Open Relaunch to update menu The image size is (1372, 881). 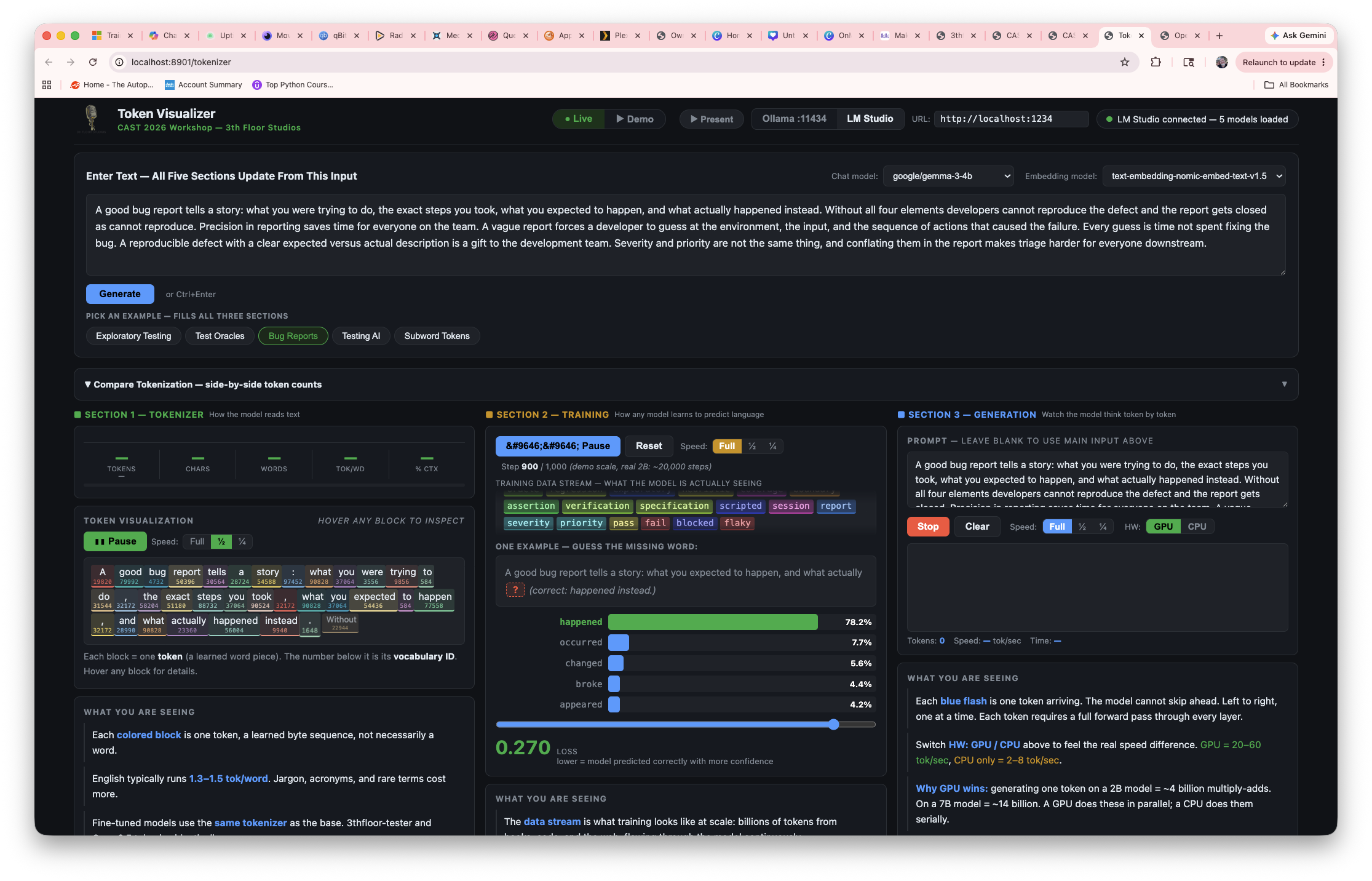pyautogui.click(x=1284, y=62)
